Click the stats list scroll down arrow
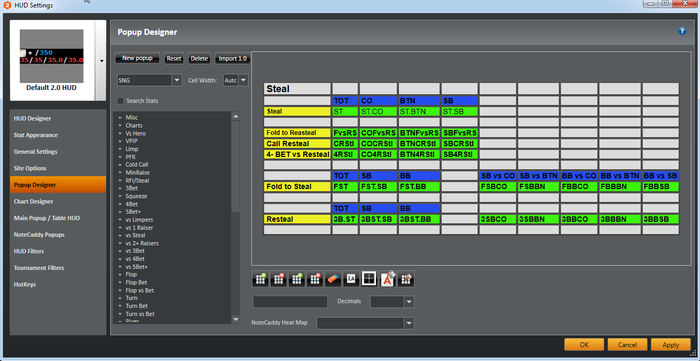The height and width of the screenshot is (361, 700). pyautogui.click(x=236, y=319)
